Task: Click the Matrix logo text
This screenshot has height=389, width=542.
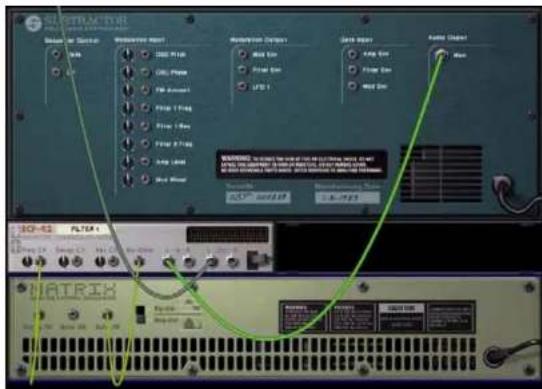Action: coord(73,291)
